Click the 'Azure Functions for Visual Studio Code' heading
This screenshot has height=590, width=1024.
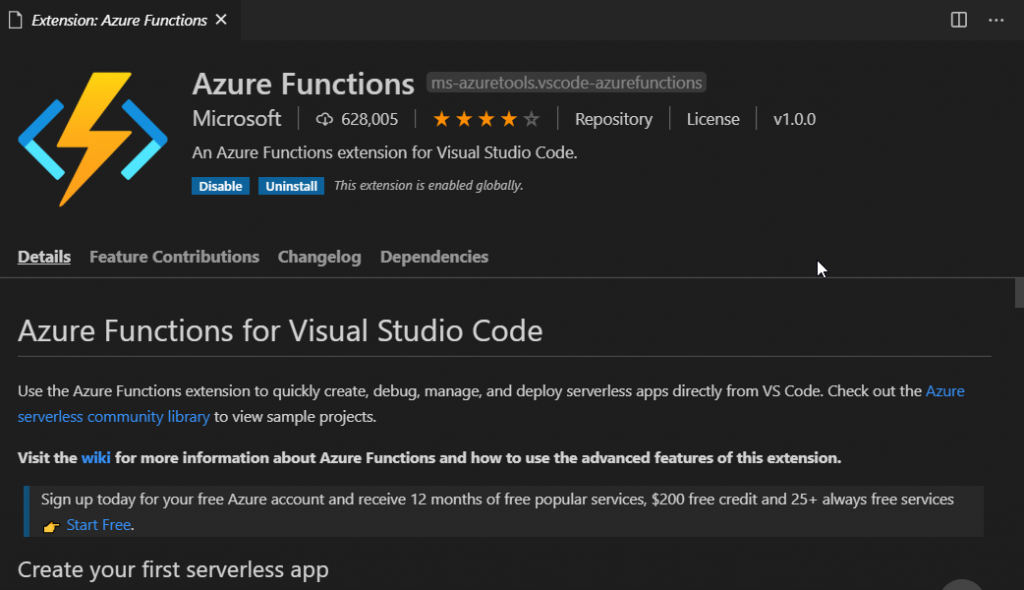pyautogui.click(x=280, y=331)
